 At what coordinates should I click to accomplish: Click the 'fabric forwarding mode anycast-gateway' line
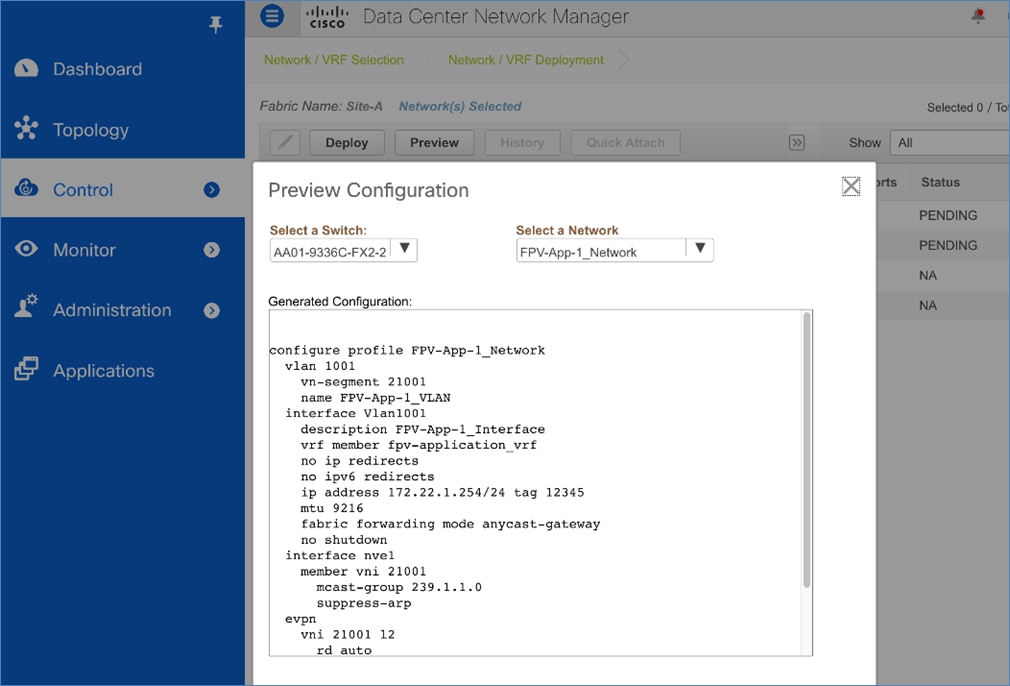(450, 524)
